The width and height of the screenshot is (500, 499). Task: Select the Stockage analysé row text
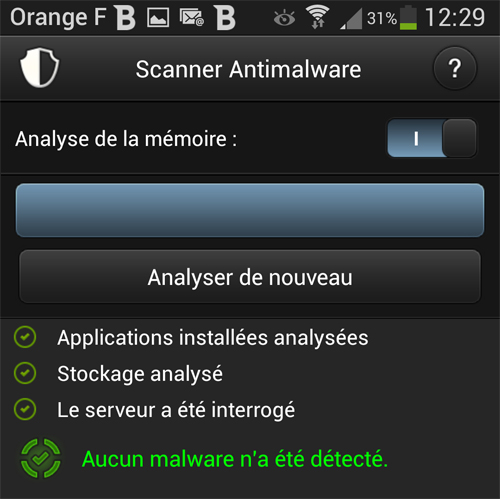[x=140, y=374]
